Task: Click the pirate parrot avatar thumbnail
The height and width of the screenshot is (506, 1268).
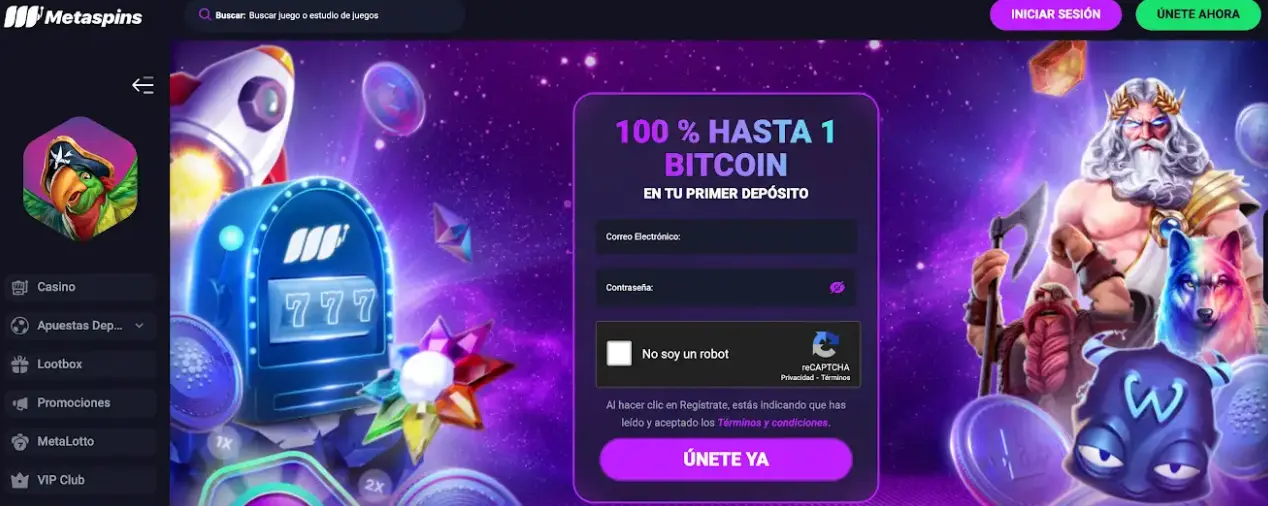Action: click(80, 179)
